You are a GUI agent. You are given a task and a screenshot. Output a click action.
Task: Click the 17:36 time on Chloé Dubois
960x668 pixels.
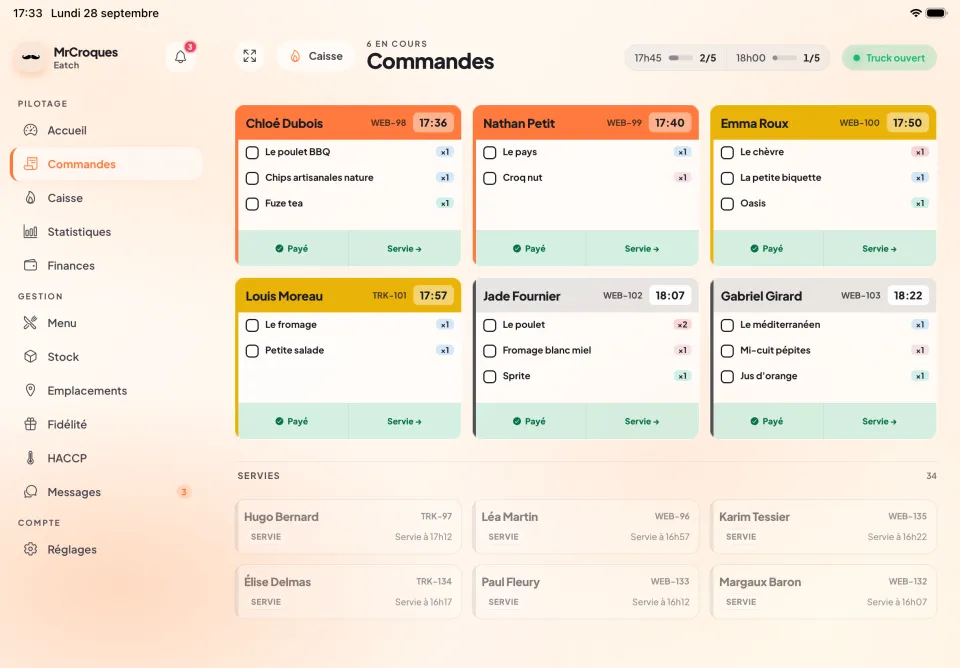[433, 123]
